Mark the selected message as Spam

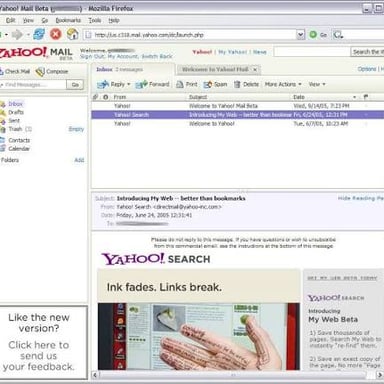point(215,84)
